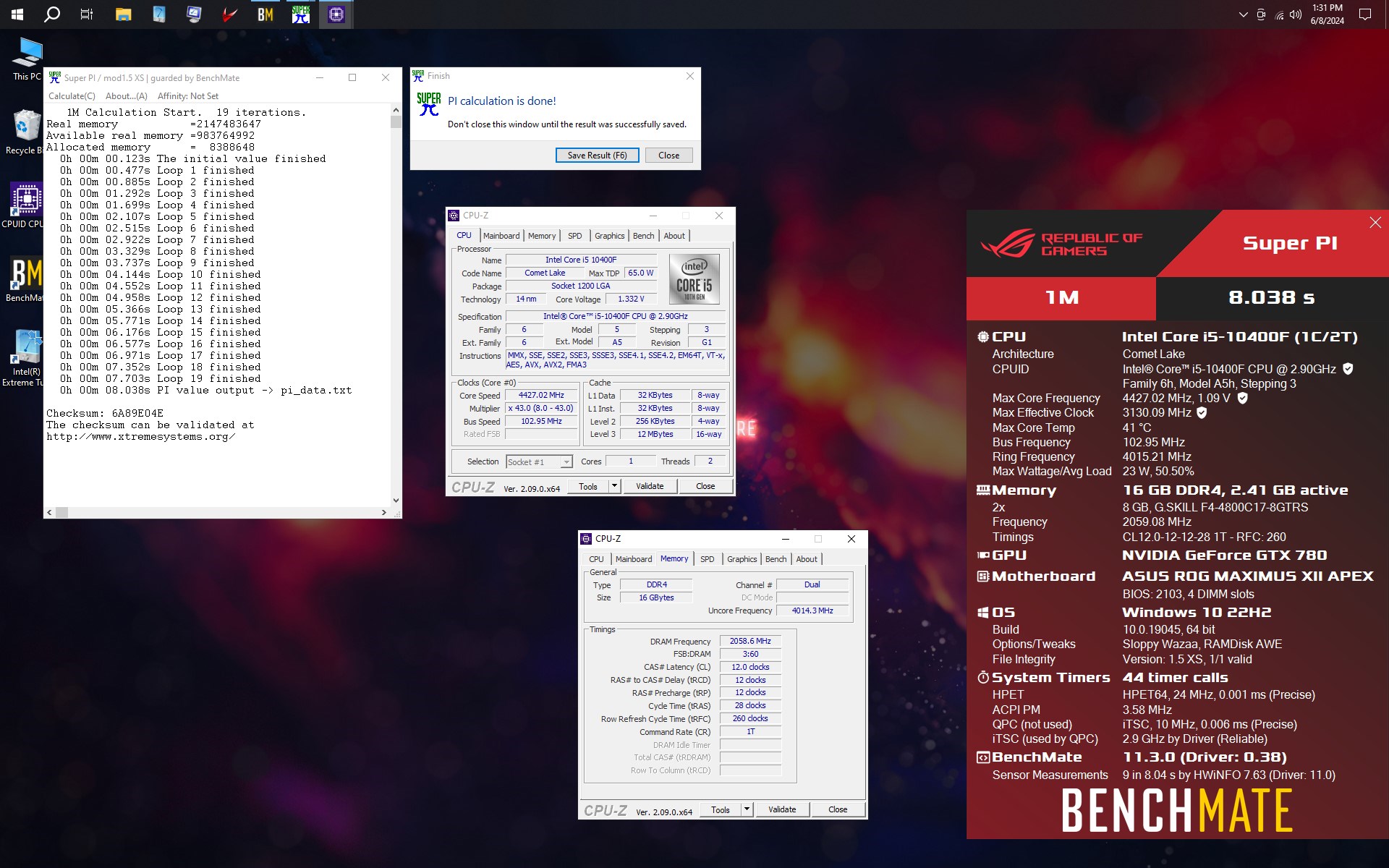
Task: Show hidden system tray icons
Action: coord(1244,14)
